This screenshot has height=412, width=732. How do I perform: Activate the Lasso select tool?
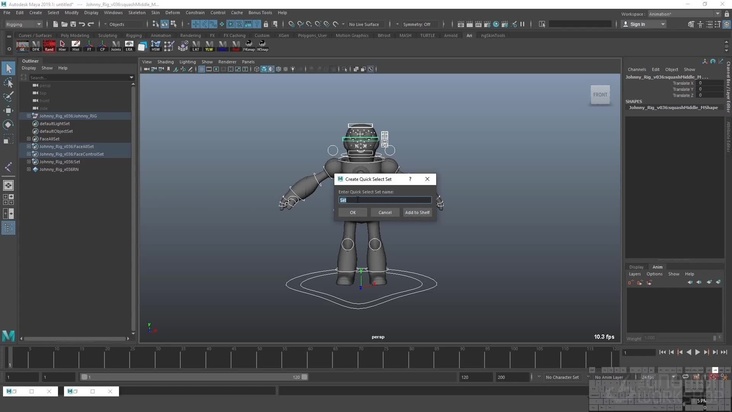(x=8, y=83)
